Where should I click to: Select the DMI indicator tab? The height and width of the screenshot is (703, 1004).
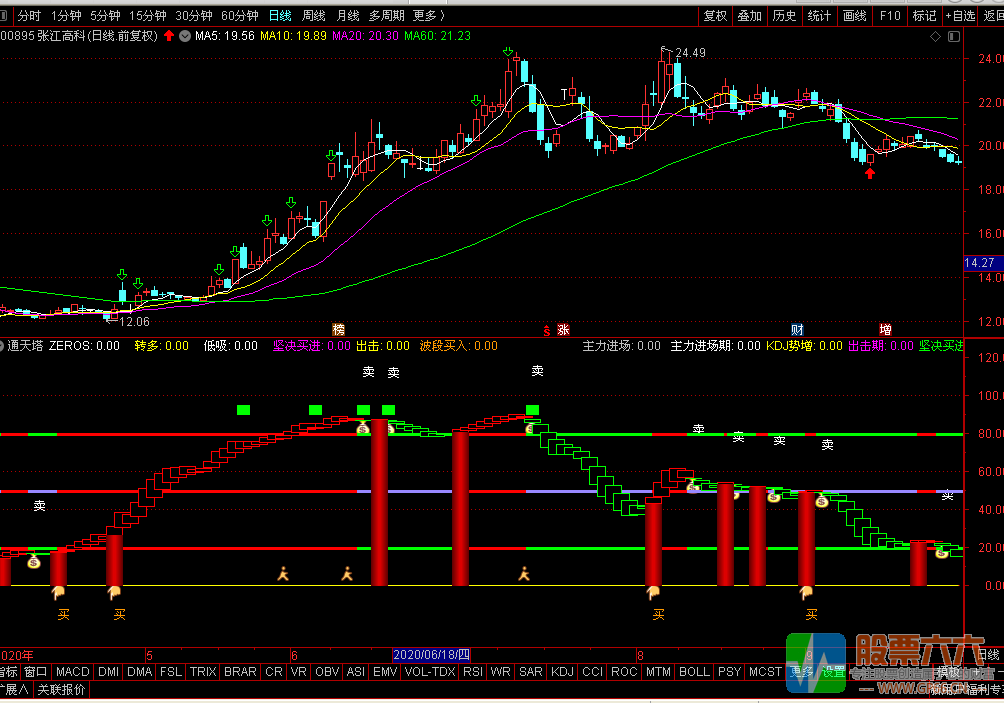[x=109, y=672]
